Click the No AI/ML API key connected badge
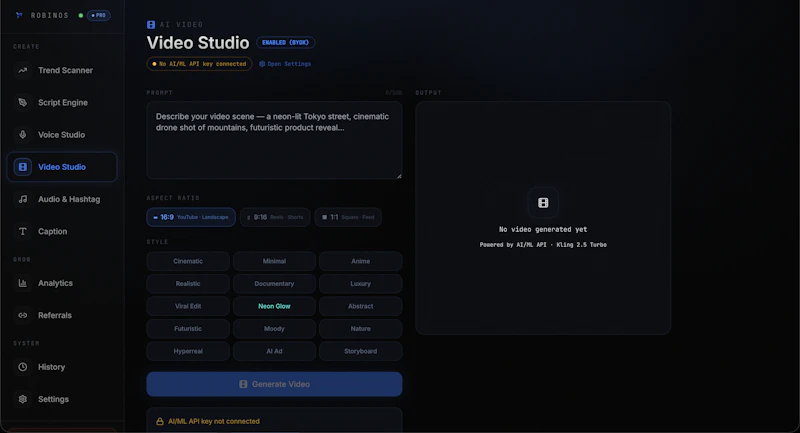 (199, 64)
